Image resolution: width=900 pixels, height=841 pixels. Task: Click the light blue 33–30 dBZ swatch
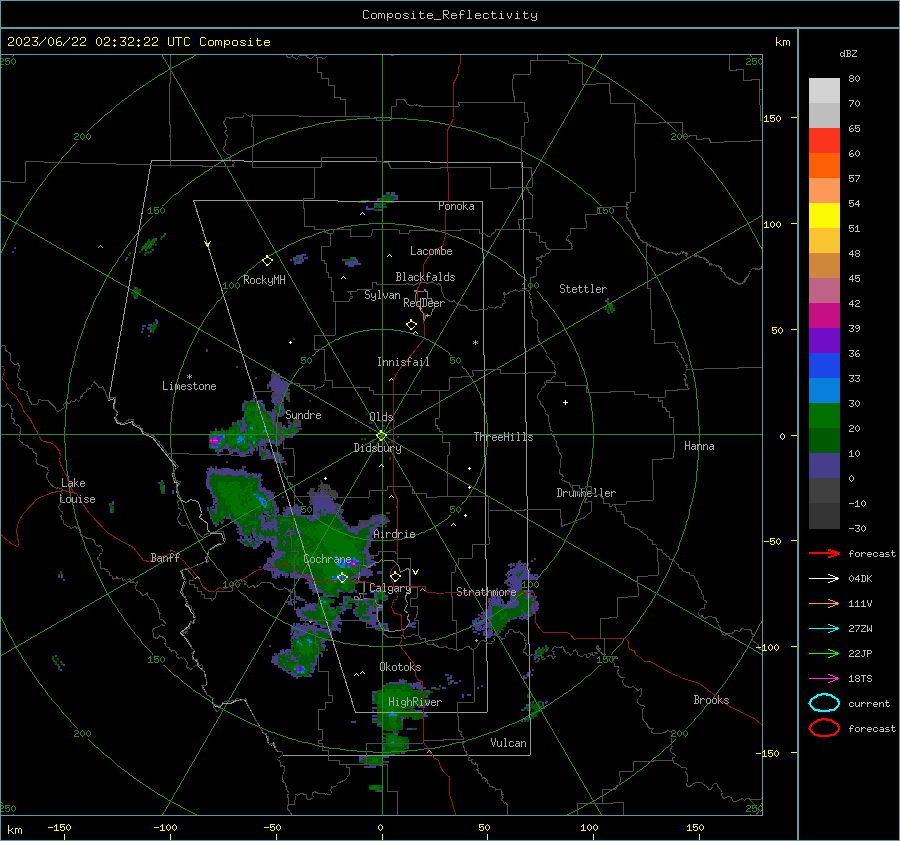pos(824,391)
